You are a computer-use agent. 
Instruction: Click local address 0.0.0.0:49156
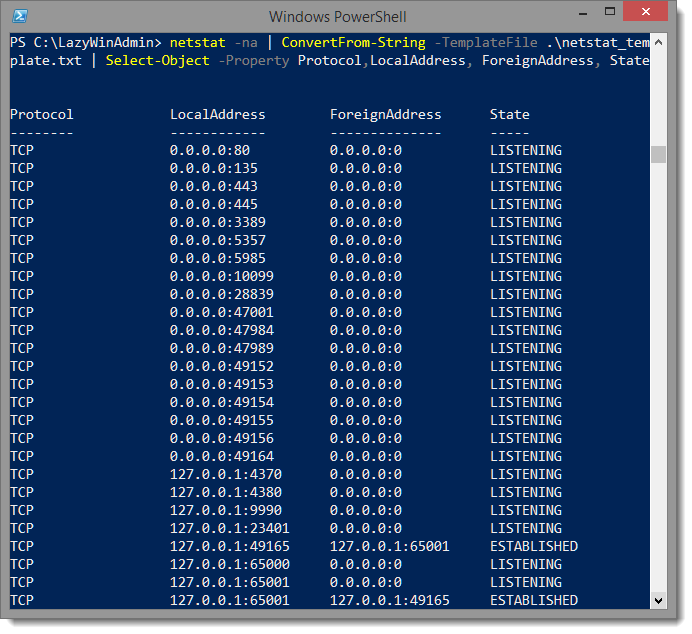tap(222, 439)
